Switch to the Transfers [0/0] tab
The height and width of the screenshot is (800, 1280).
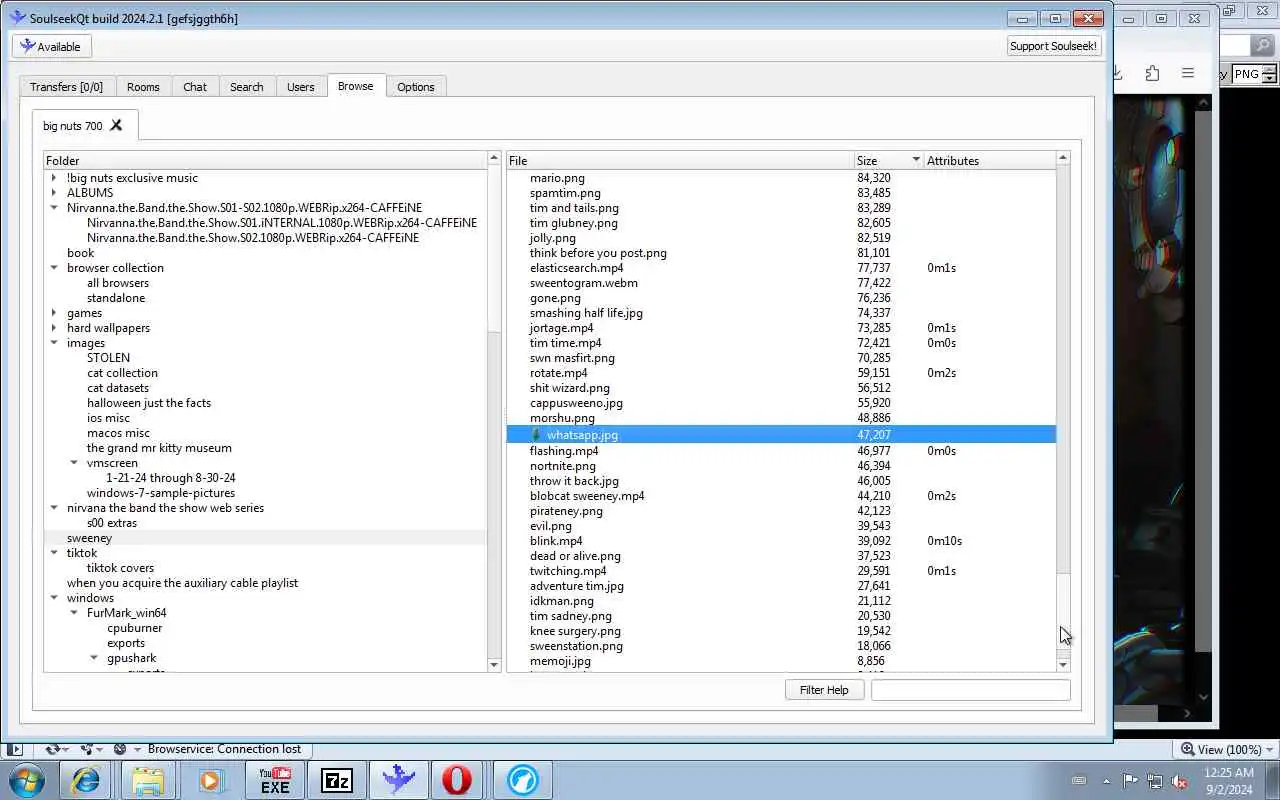pyautogui.click(x=66, y=87)
